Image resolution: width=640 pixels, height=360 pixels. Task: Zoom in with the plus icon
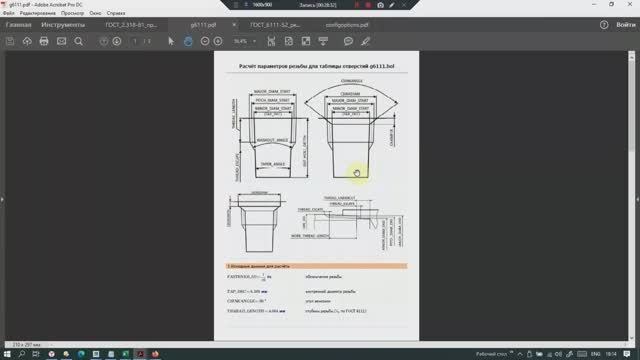(218, 41)
